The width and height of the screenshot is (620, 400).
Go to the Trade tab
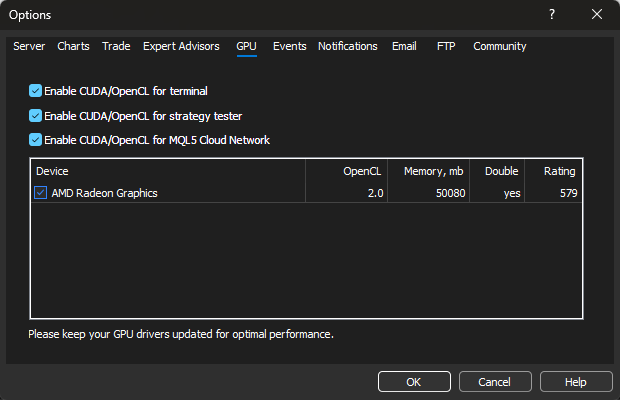[116, 46]
